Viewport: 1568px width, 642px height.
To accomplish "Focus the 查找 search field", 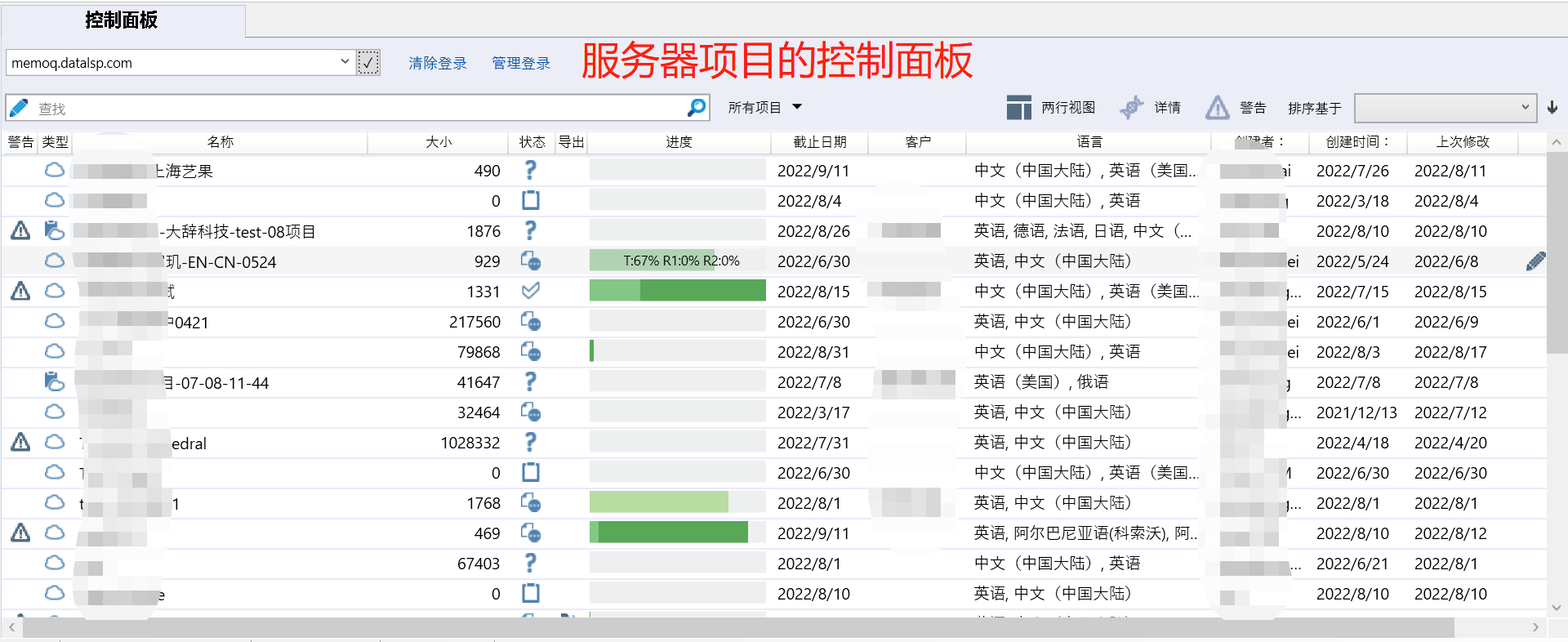I will click(359, 108).
